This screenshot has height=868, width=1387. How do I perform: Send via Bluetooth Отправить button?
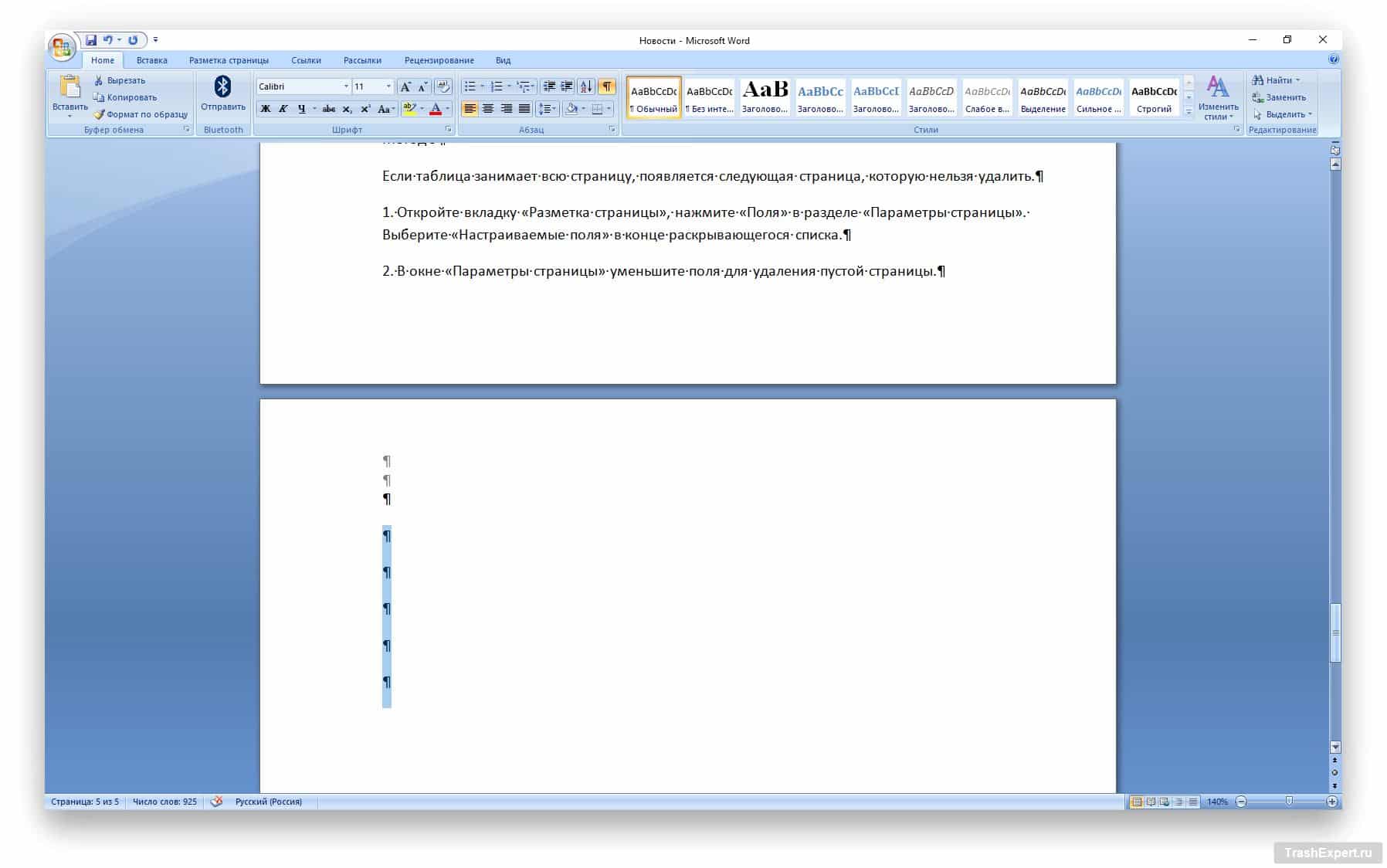coord(223,94)
